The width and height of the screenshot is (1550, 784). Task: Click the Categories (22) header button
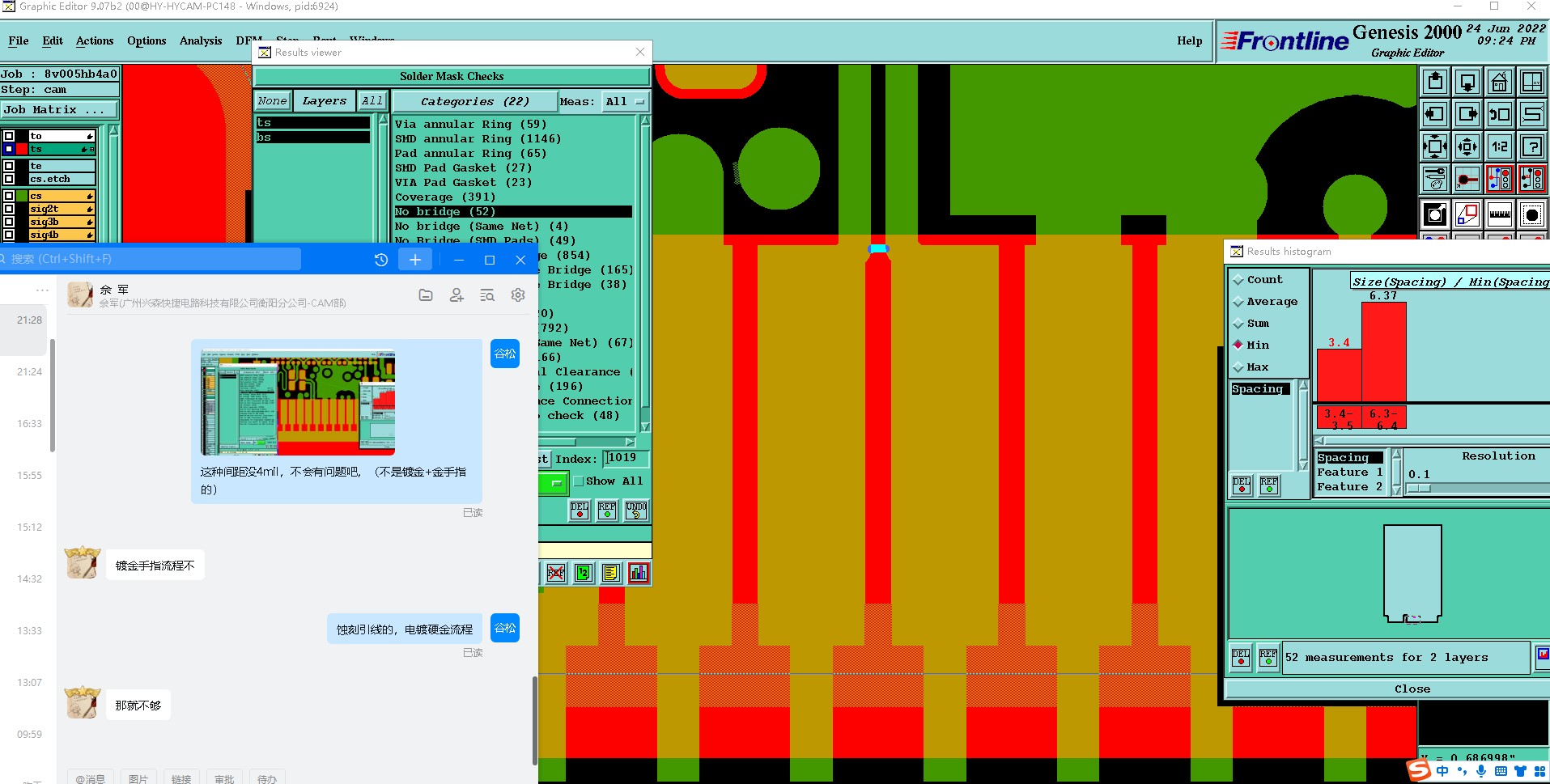tap(474, 102)
